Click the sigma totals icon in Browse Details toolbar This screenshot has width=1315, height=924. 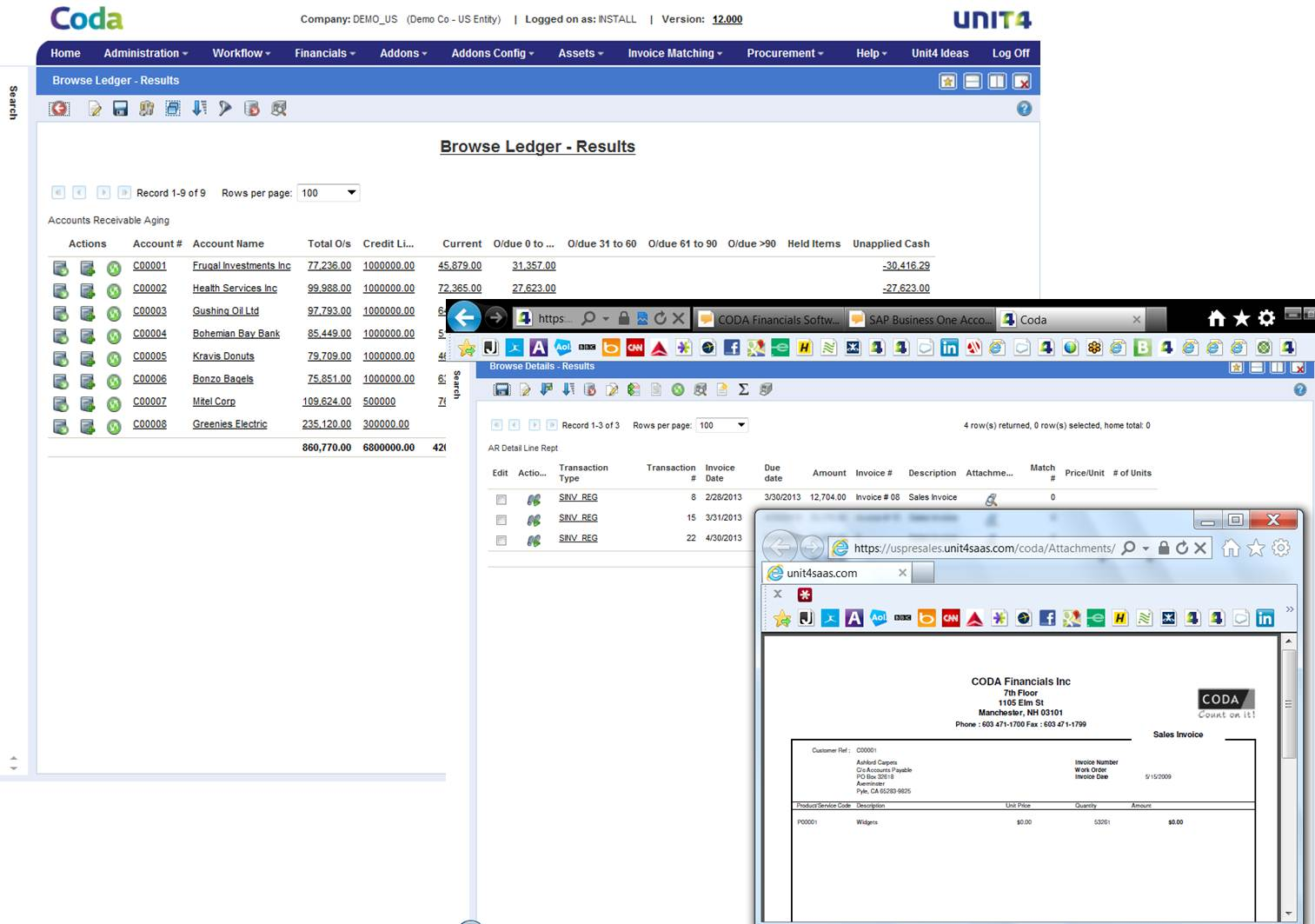743,389
